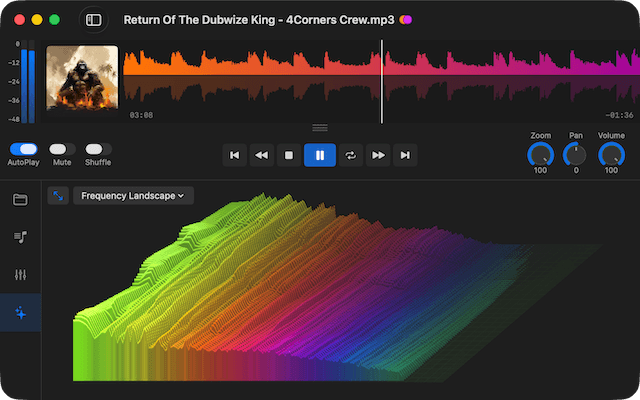Click the elapsed time 03:08
Image resolution: width=640 pixels, height=400 pixels.
[x=141, y=115]
